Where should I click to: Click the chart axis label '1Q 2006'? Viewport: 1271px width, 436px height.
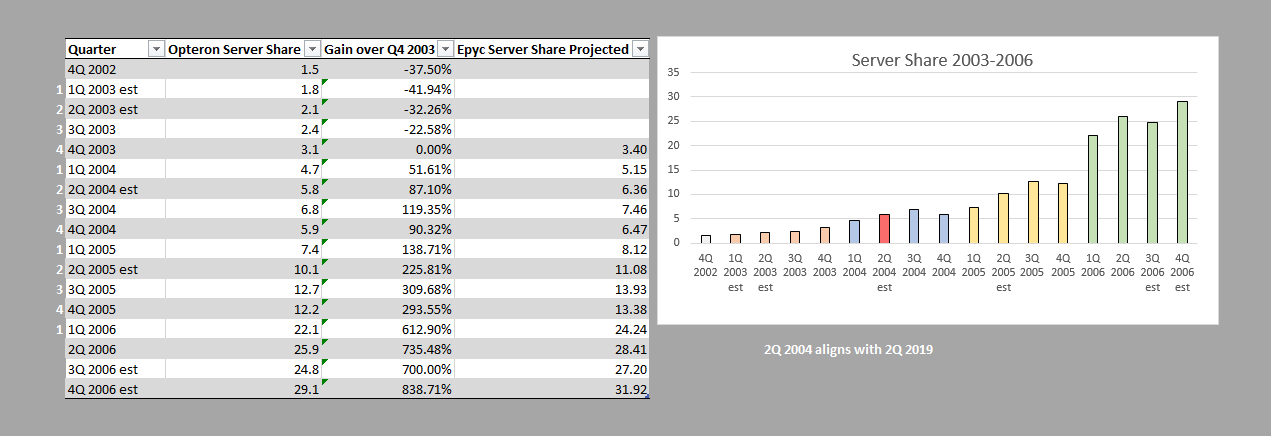click(1092, 264)
